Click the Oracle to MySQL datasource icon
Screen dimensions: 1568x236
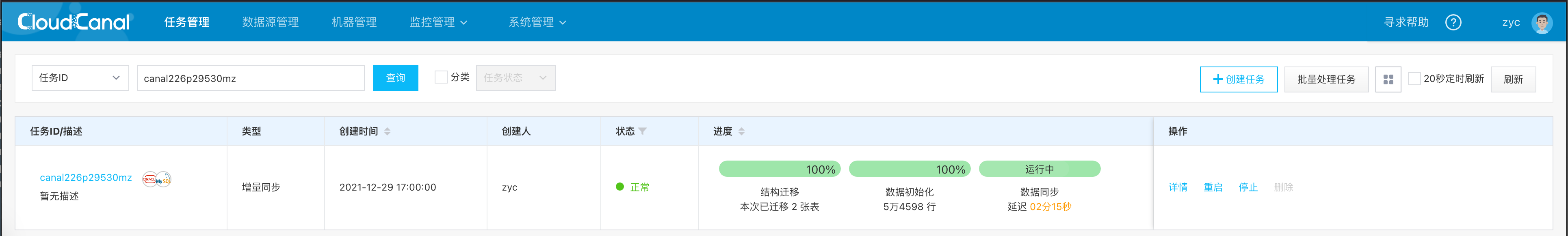click(156, 179)
